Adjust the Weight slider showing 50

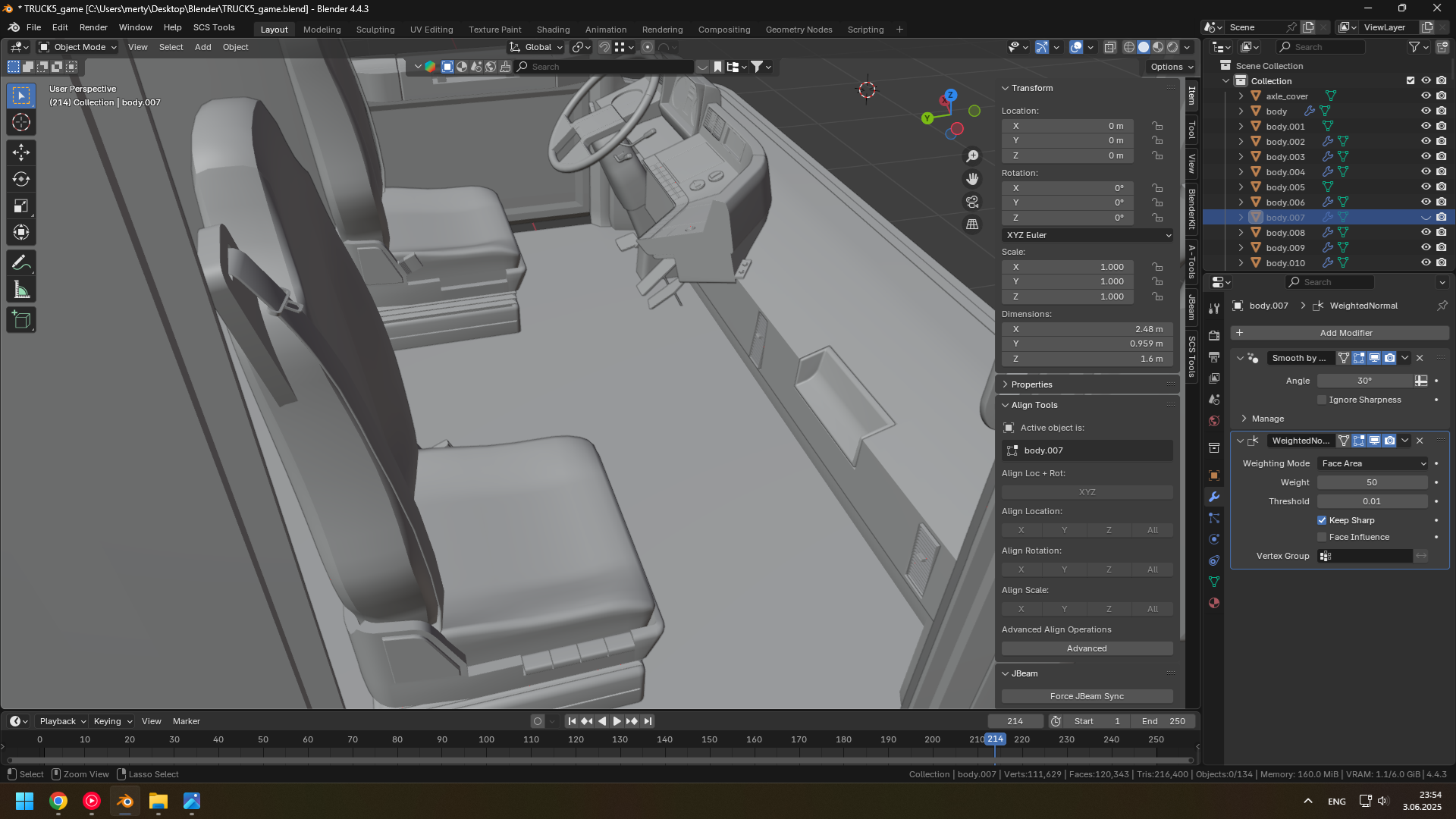1371,482
